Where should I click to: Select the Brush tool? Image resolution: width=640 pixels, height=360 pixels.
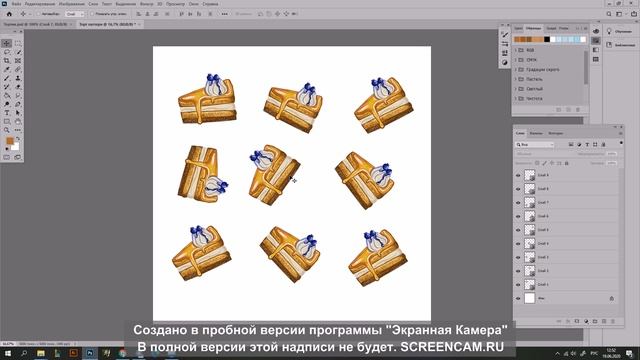7,78
